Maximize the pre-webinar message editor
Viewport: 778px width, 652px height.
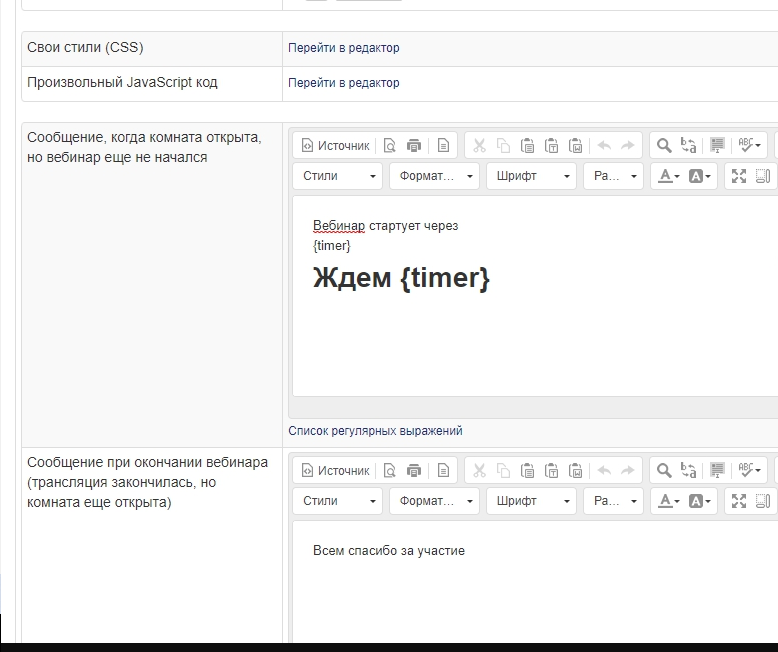coord(739,176)
